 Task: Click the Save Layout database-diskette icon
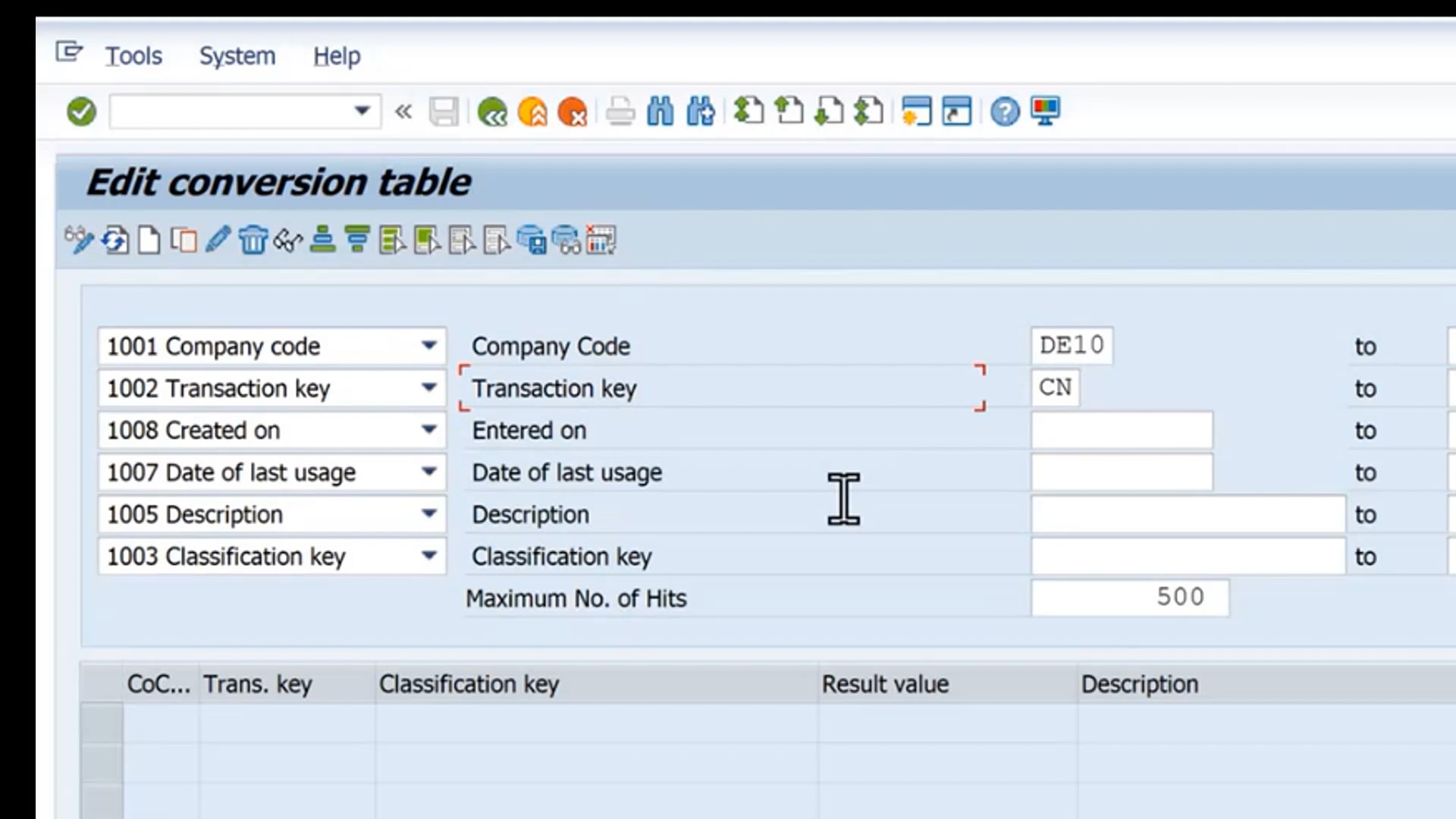[532, 240]
